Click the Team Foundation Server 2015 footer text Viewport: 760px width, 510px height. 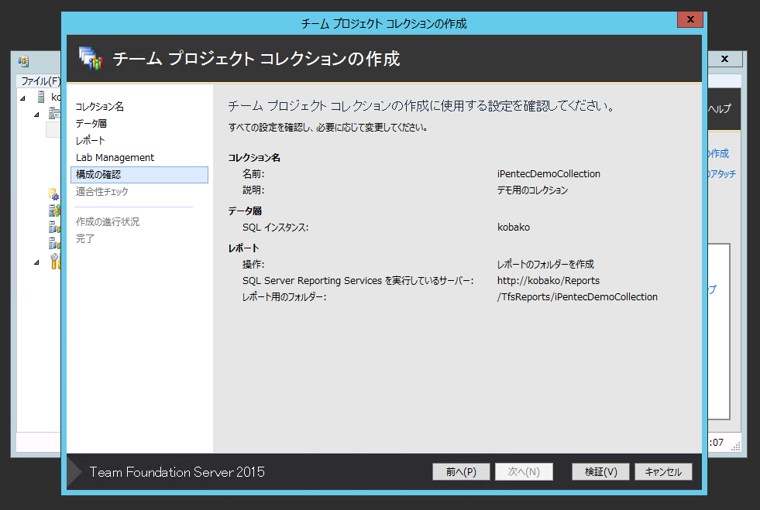pos(177,472)
